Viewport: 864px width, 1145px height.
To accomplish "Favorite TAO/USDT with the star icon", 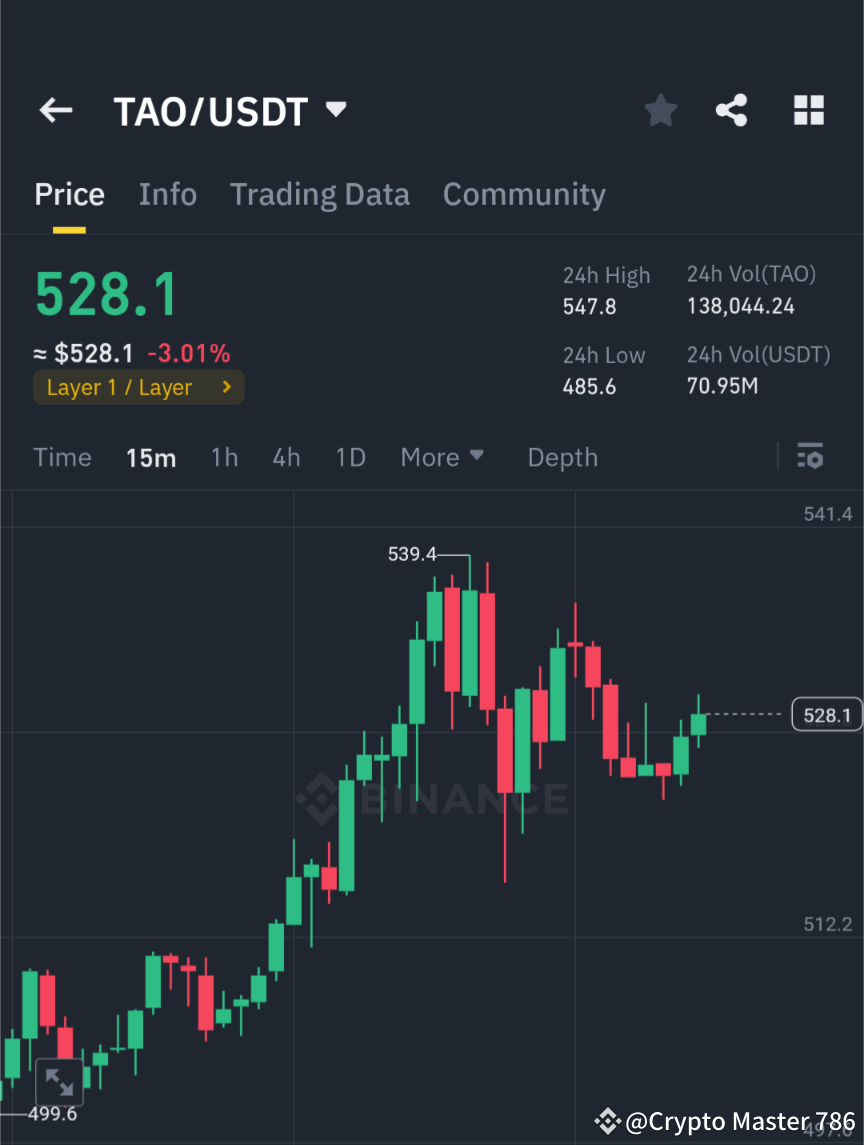I will (x=660, y=110).
